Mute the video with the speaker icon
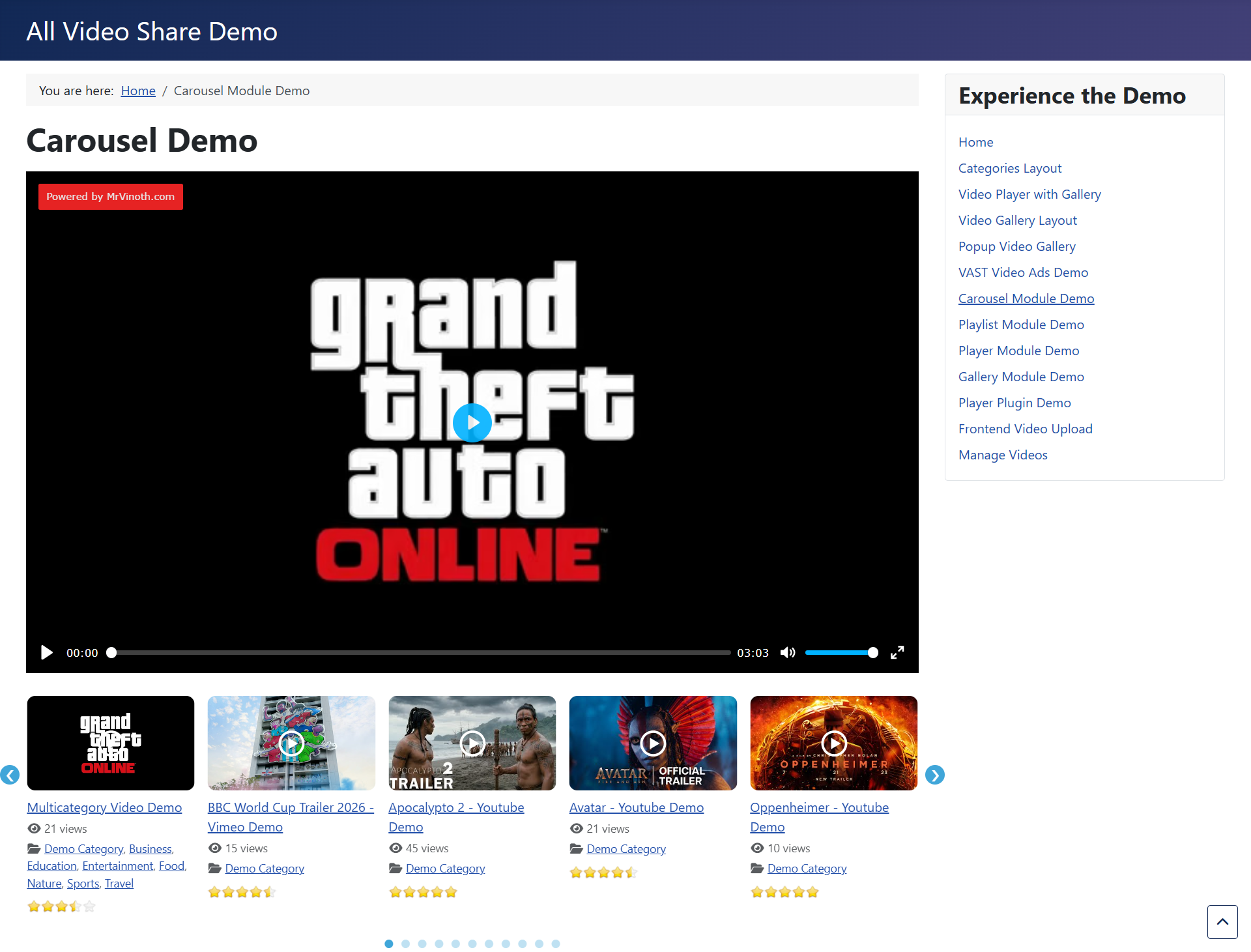1251x952 pixels. (788, 652)
